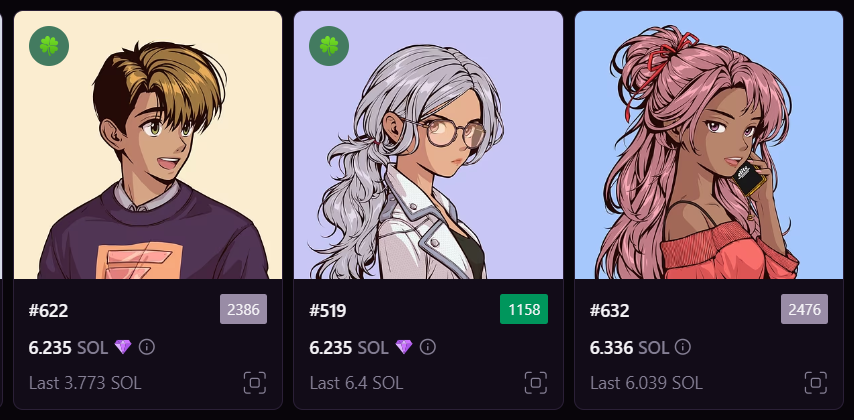Open the silver-haired girl with glasses artwork
The height and width of the screenshot is (420, 854).
[x=428, y=145]
